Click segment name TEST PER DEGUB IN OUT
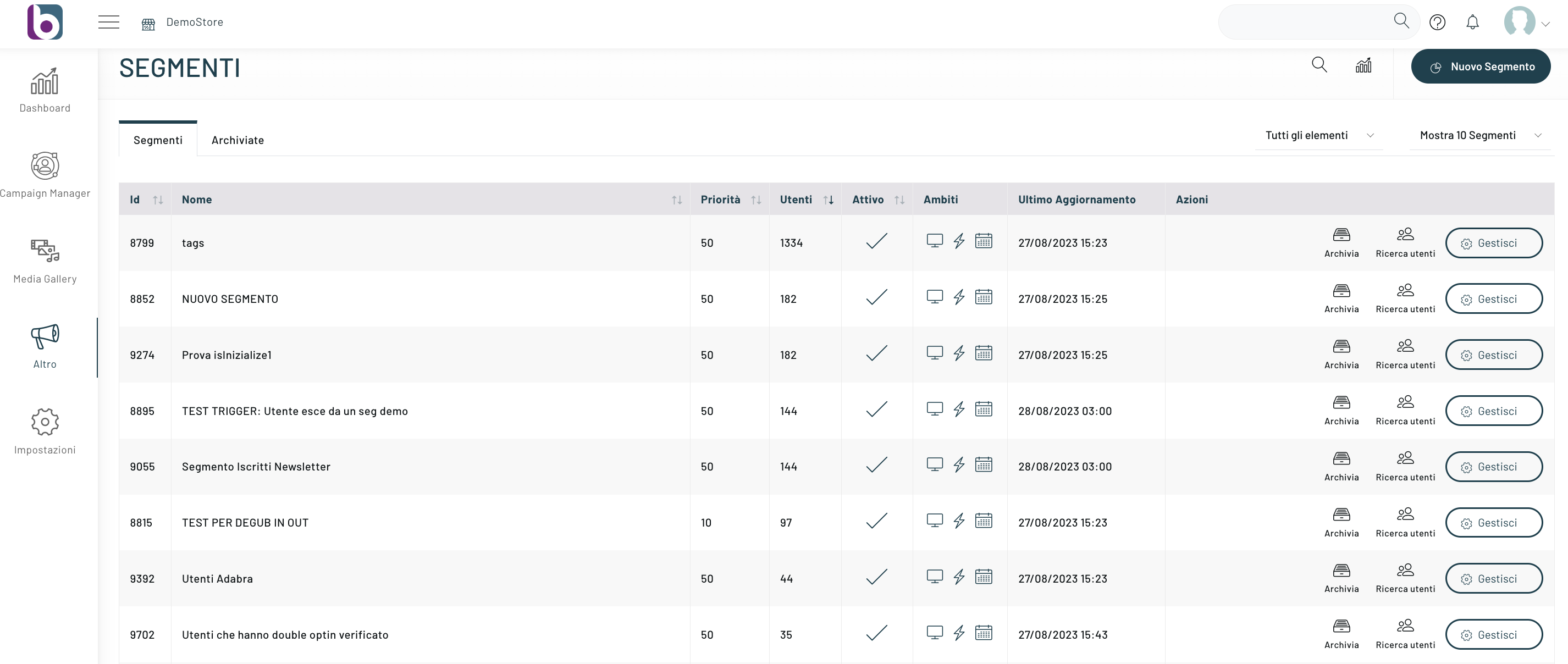The width and height of the screenshot is (1568, 664). point(245,523)
